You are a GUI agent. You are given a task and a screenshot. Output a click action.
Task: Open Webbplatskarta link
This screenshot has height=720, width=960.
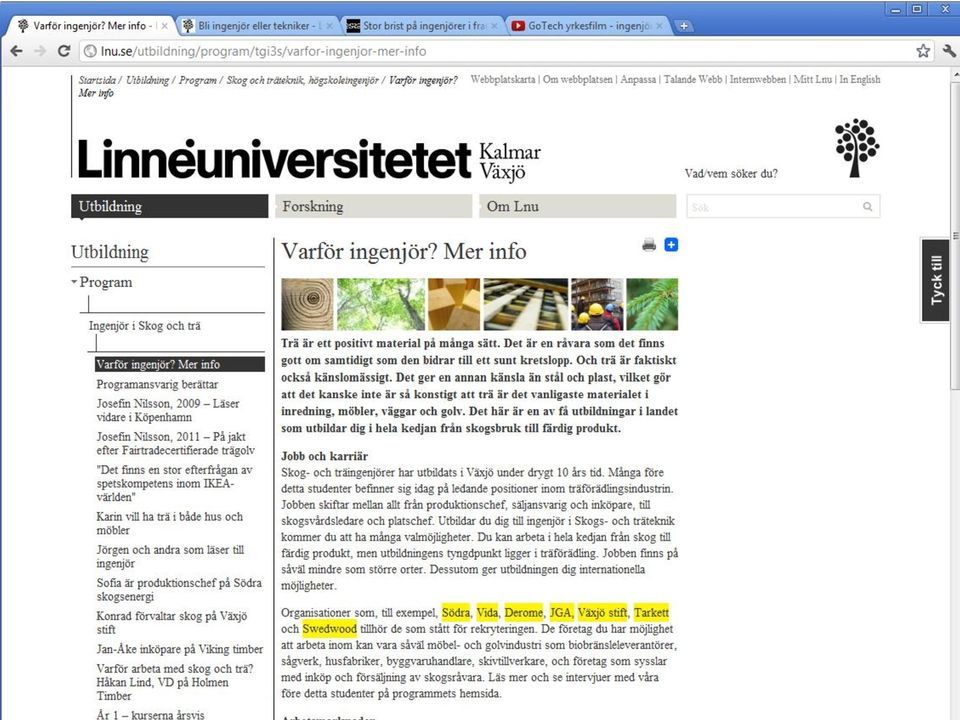503,80
